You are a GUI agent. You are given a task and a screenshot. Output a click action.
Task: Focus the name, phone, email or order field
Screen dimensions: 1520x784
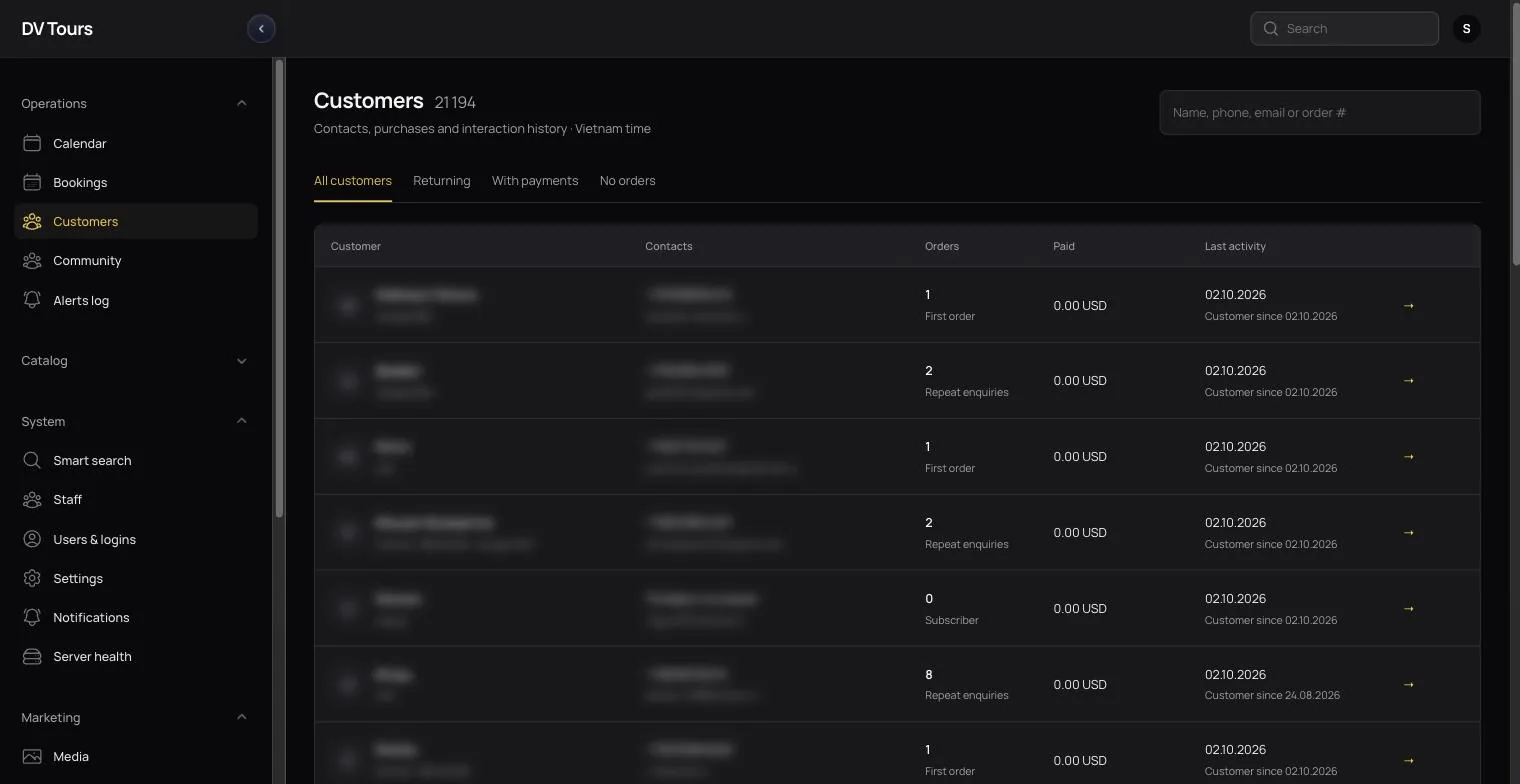(x=1320, y=112)
